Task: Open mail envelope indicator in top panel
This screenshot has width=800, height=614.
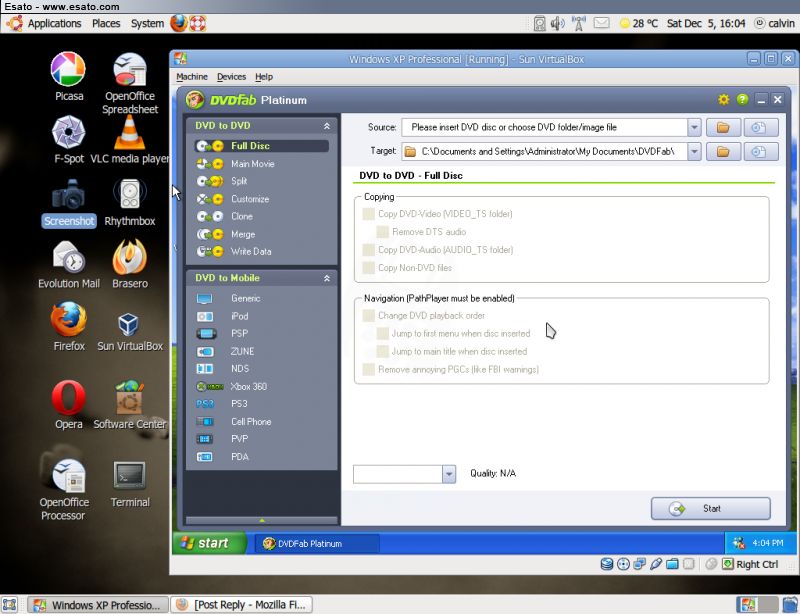Action: [x=602, y=23]
